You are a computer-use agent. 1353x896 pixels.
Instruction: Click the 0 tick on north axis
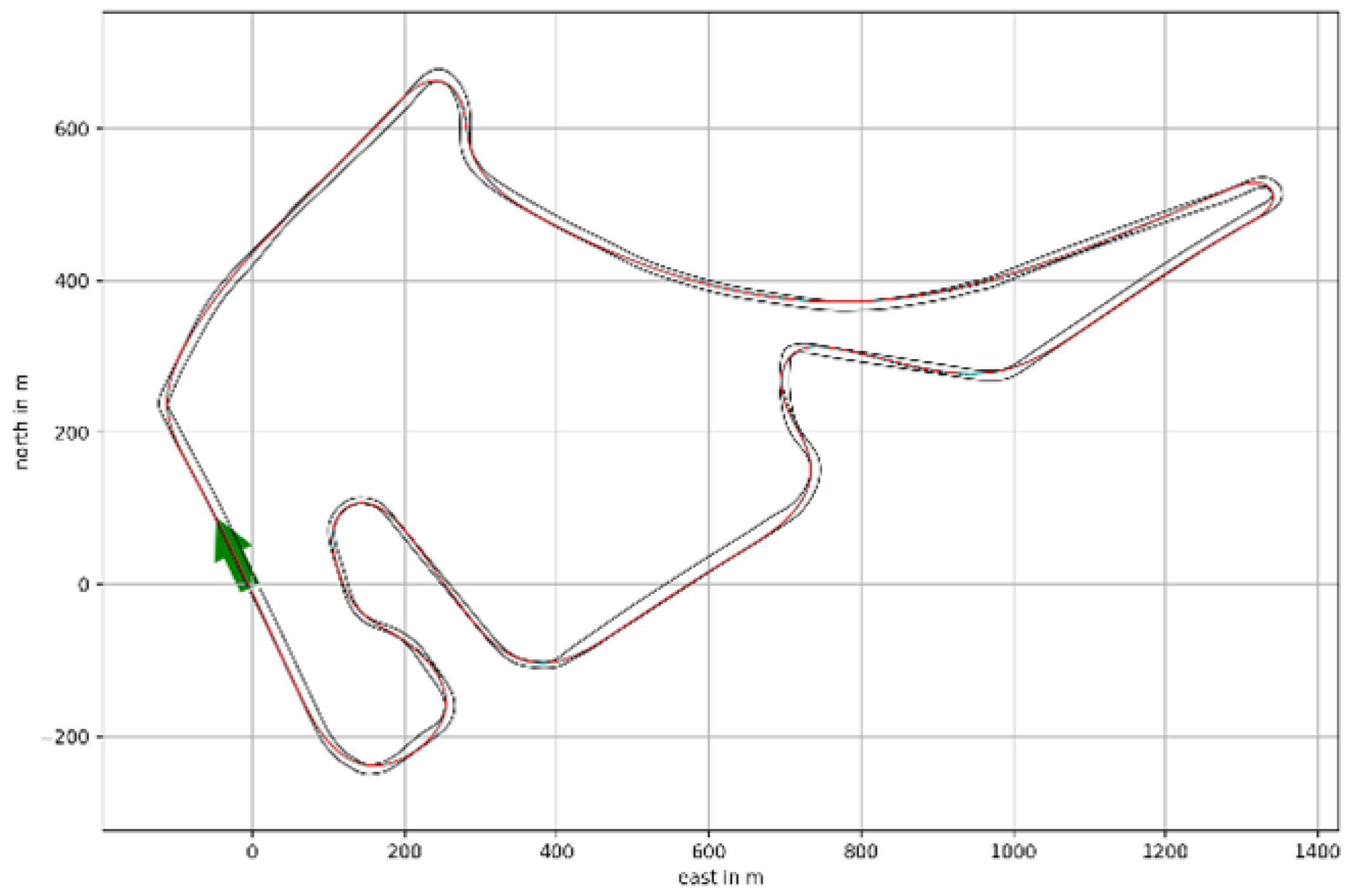click(x=83, y=584)
